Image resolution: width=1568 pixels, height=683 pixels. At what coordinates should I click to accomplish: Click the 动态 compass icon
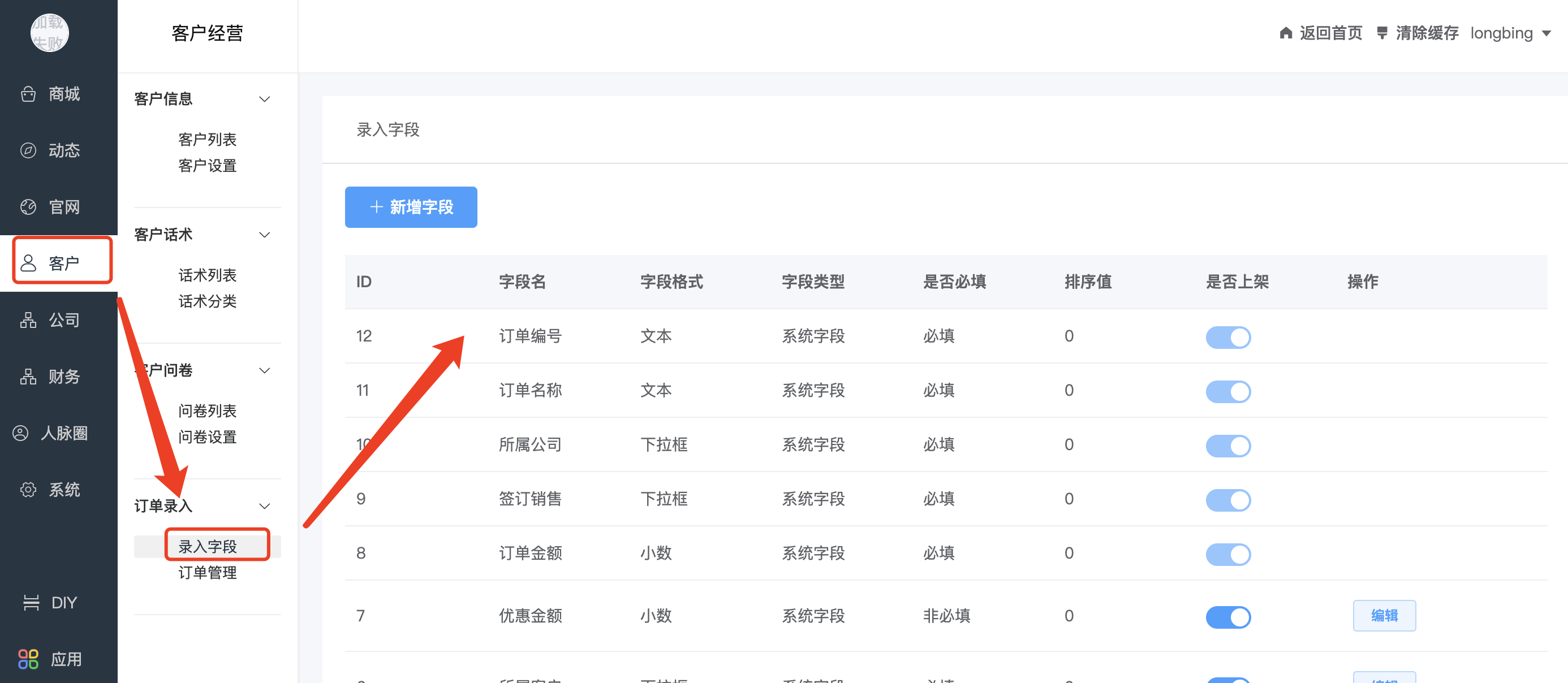click(28, 150)
